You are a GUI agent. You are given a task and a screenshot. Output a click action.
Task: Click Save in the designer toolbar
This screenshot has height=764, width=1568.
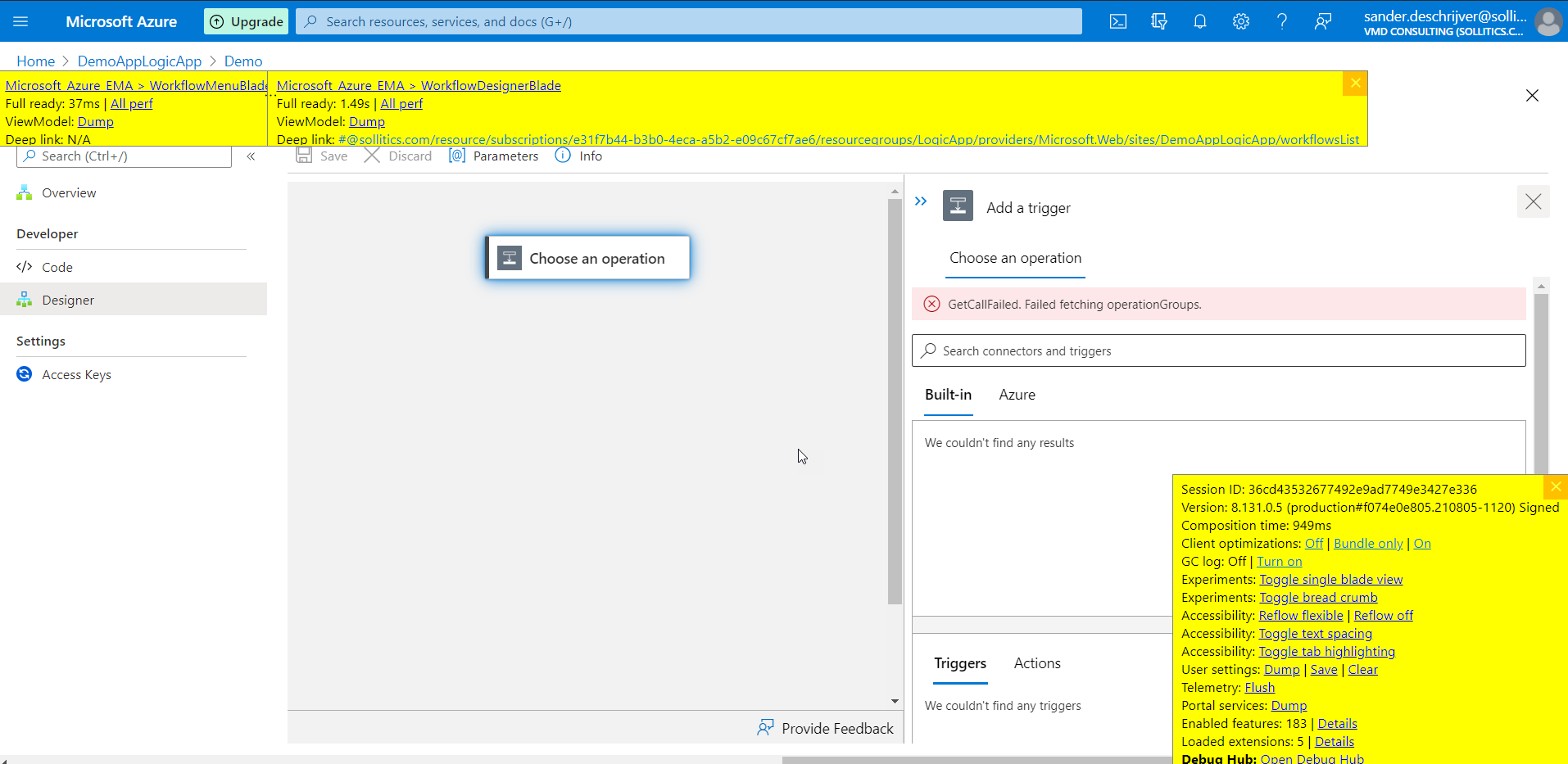click(322, 156)
